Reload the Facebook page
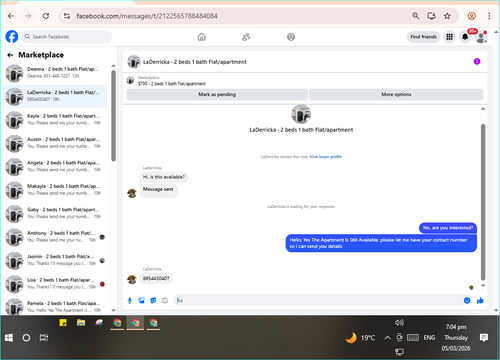The height and width of the screenshot is (360, 500). coord(46,16)
